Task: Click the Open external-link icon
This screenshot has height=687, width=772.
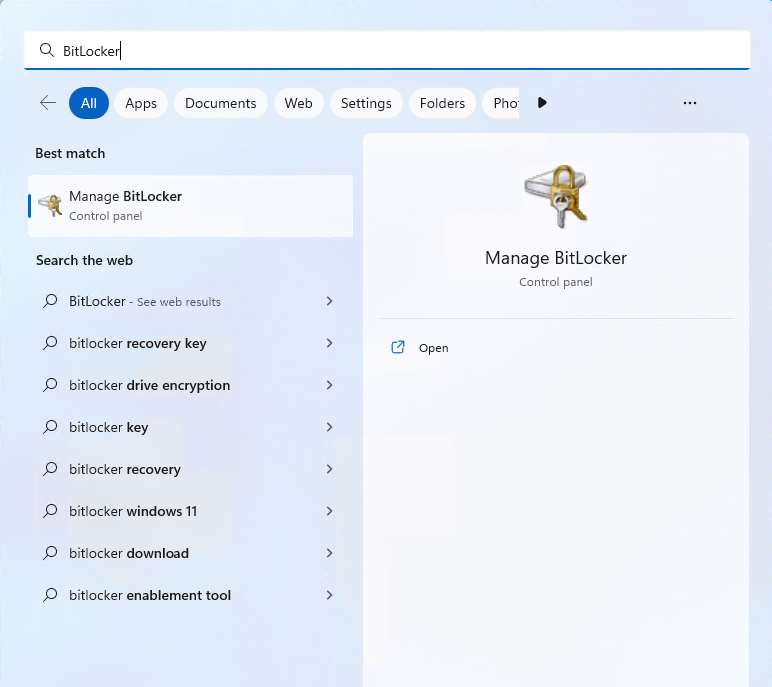Action: click(x=398, y=348)
